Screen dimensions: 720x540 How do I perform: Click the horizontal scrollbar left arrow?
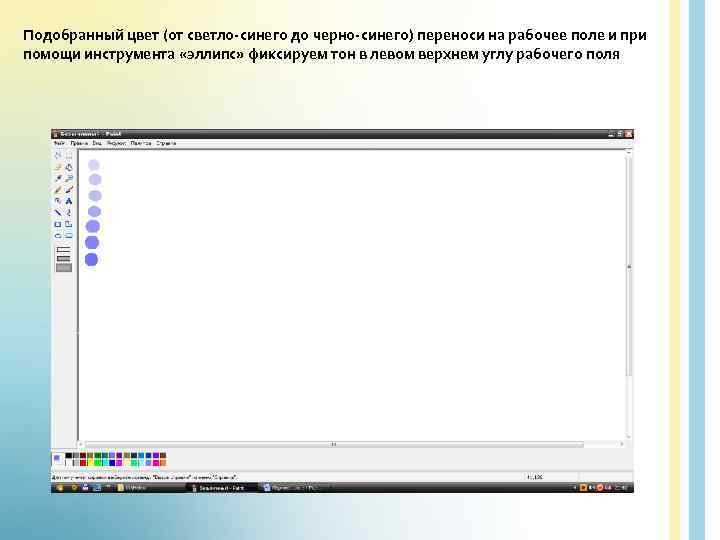point(81,444)
